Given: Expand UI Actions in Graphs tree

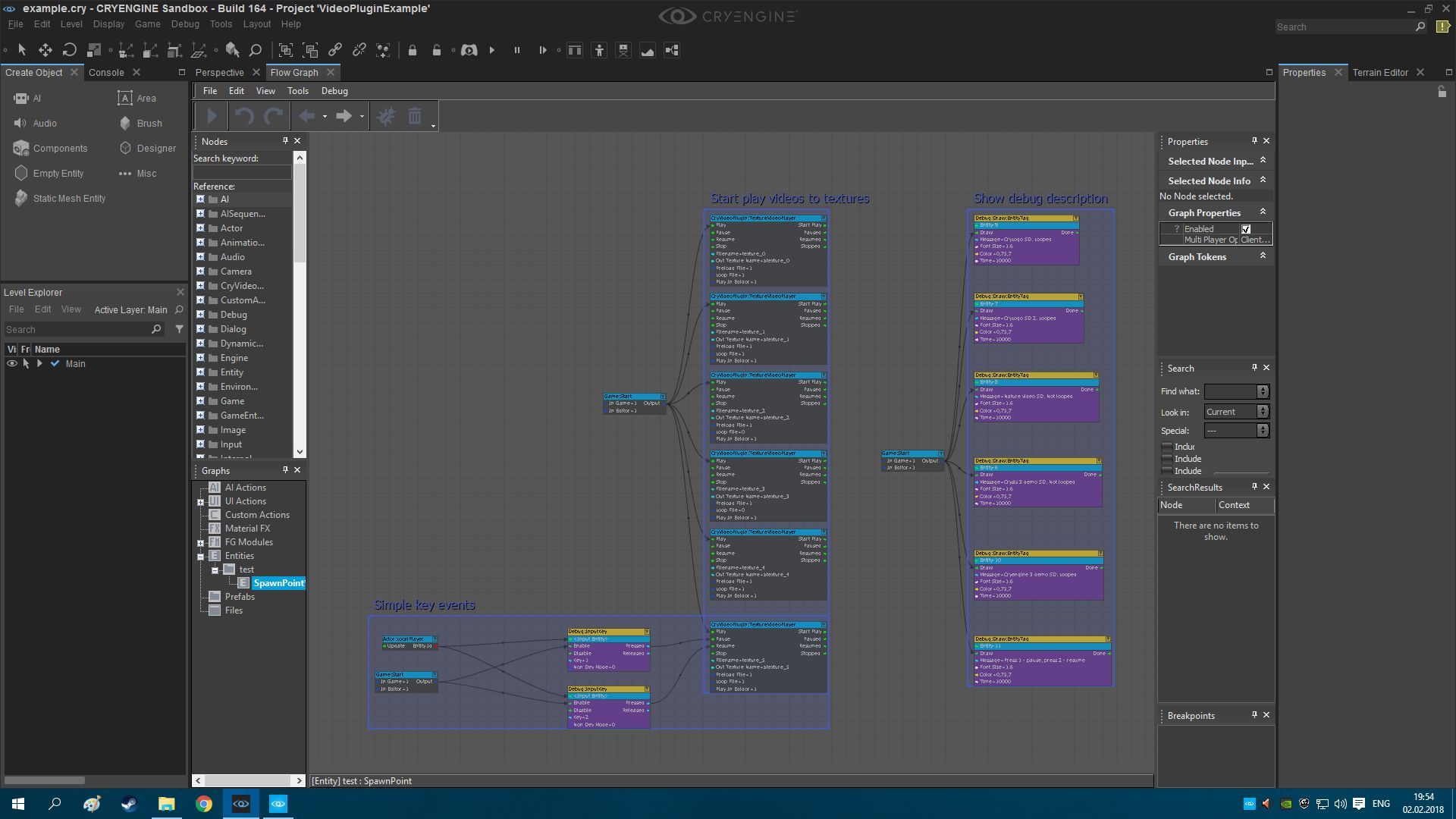Looking at the screenshot, I should point(201,502).
